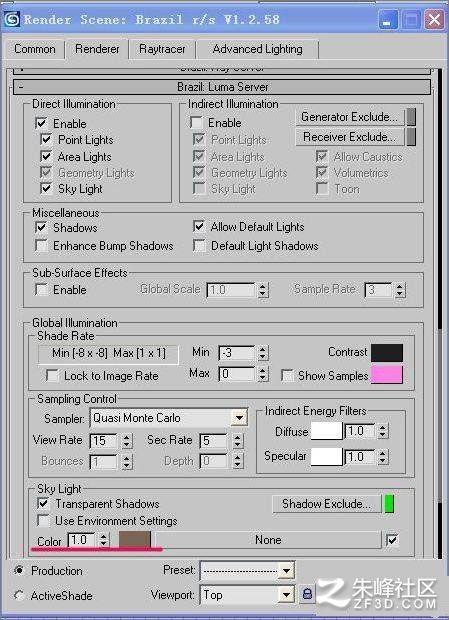Select ActiveShade radio button
449x620 pixels.
tap(19, 595)
